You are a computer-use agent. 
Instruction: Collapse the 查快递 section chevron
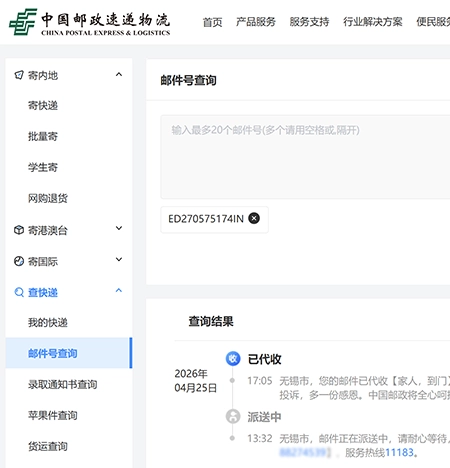pos(119,290)
